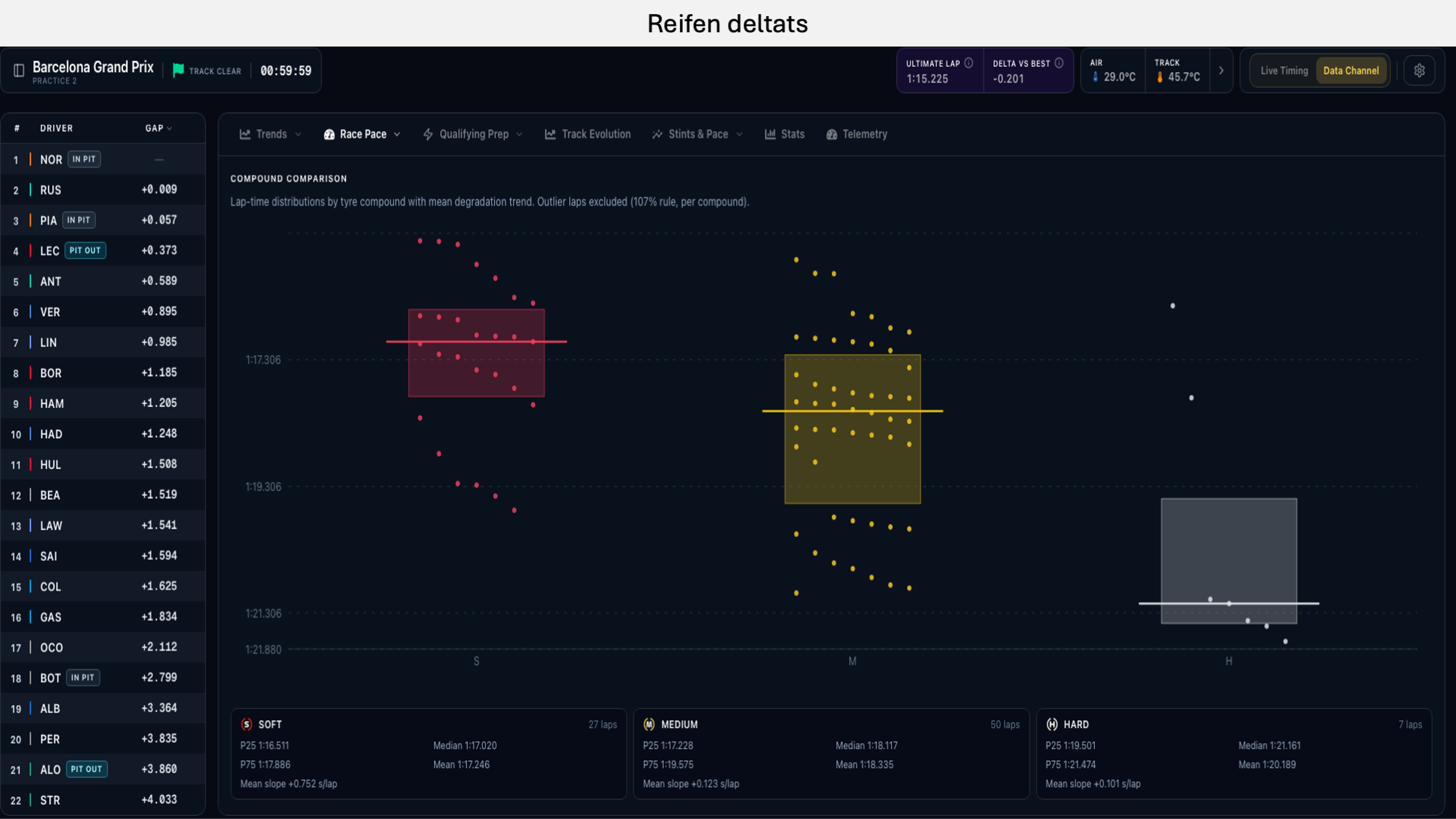1456x819 pixels.
Task: Select driver VER in the list
Action: pos(104,312)
